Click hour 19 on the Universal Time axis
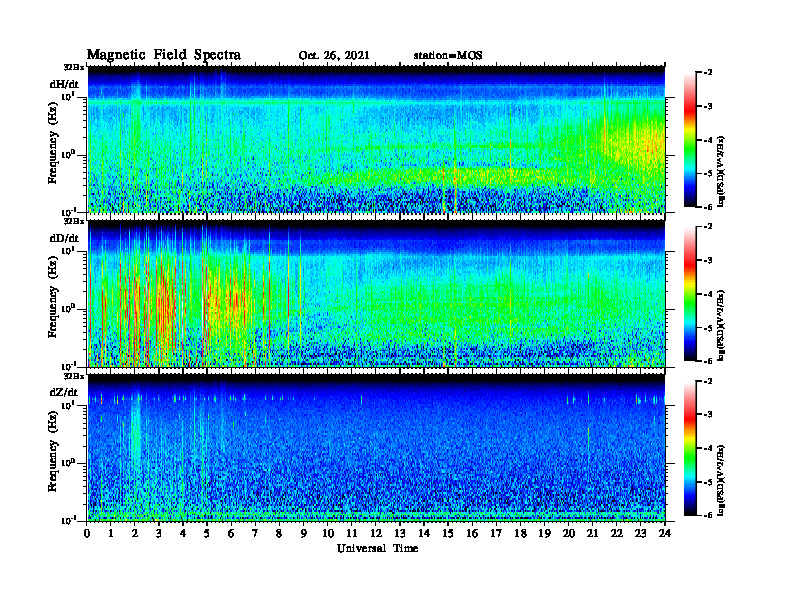This screenshot has height=612, width=792. pyautogui.click(x=544, y=534)
